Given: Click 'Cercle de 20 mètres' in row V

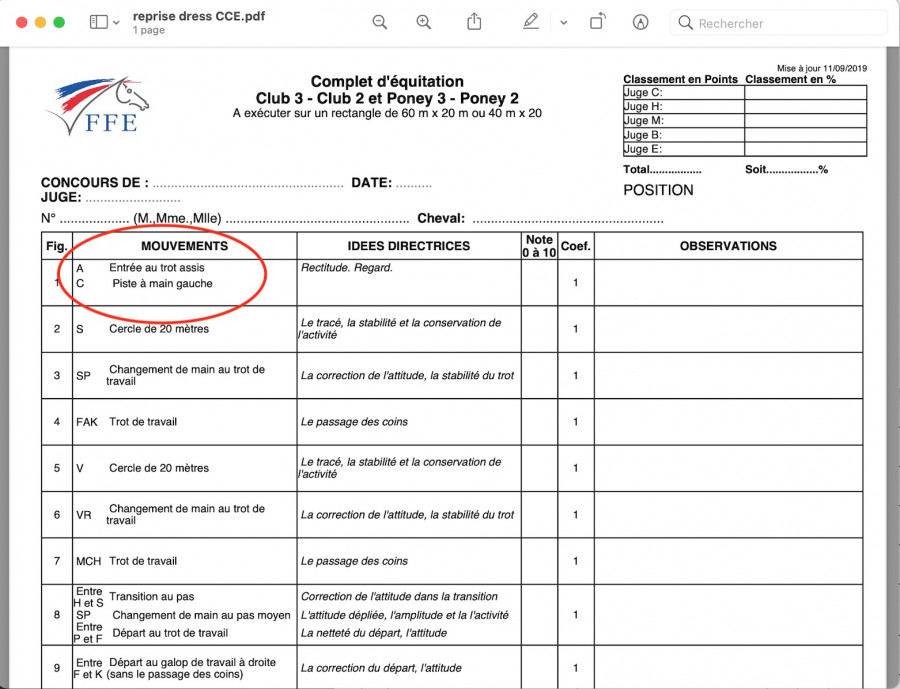Looking at the screenshot, I should pyautogui.click(x=159, y=468).
